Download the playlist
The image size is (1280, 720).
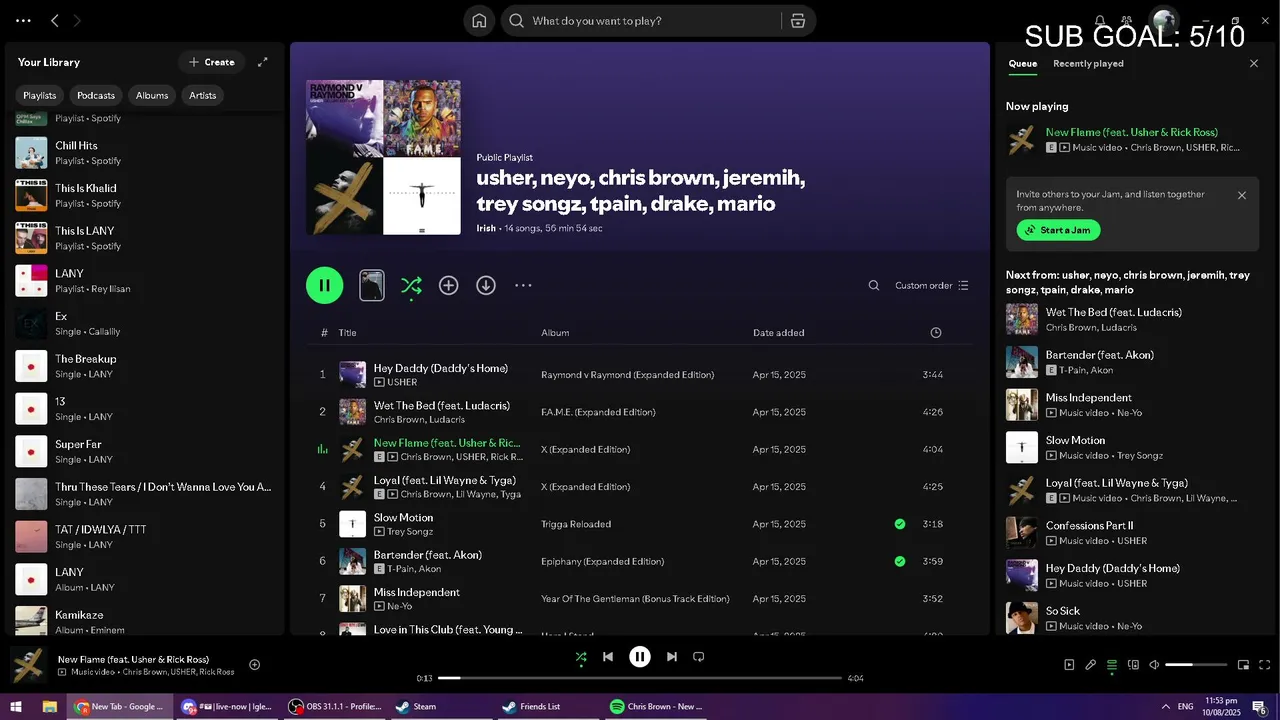click(x=486, y=285)
